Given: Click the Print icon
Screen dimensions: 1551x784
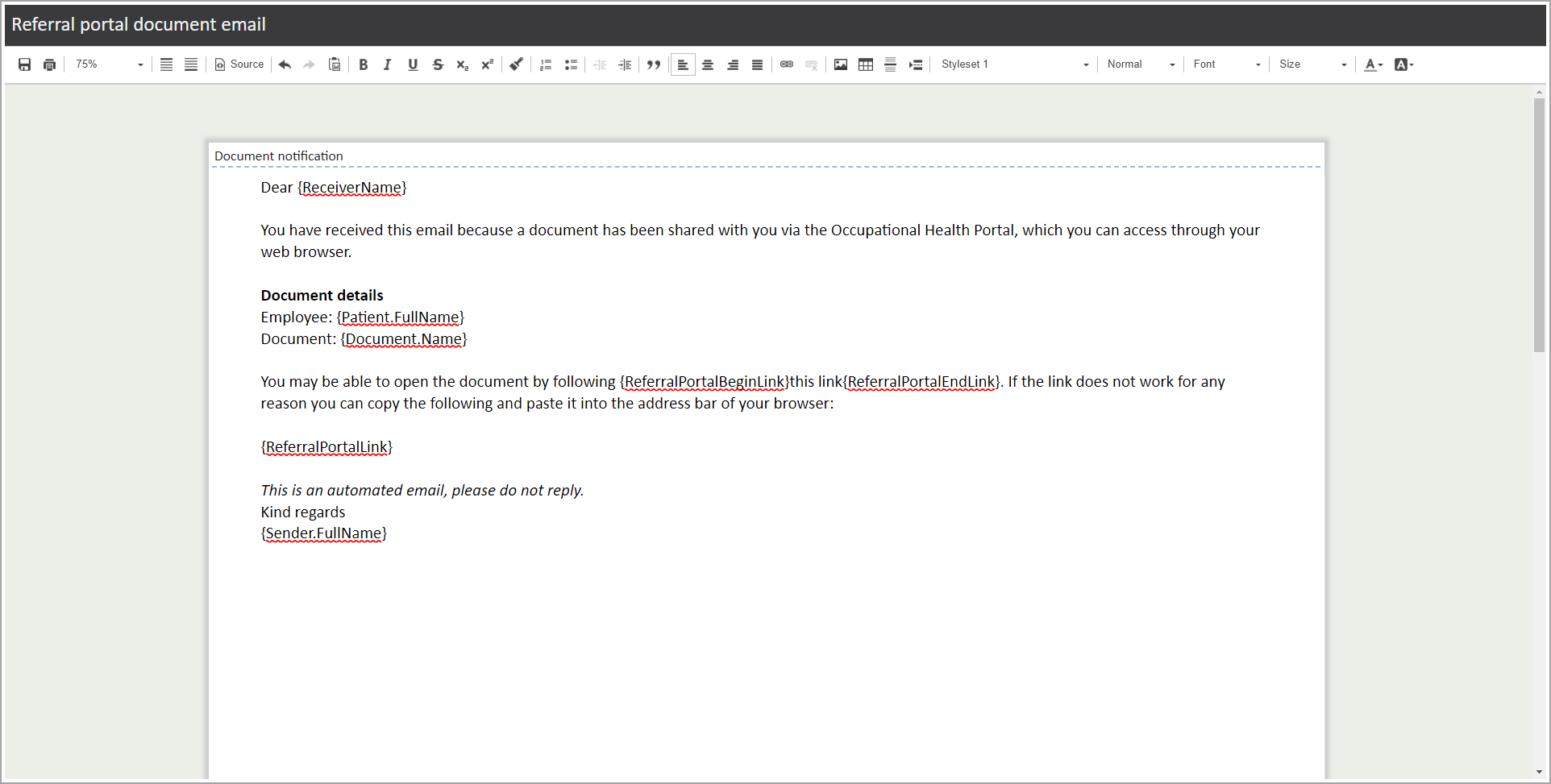Looking at the screenshot, I should 49,64.
